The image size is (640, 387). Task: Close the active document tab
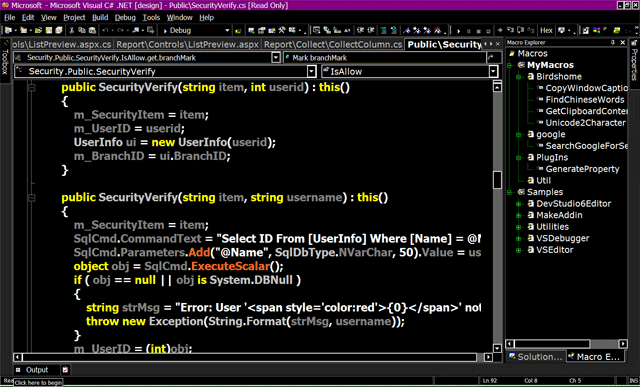point(498,44)
